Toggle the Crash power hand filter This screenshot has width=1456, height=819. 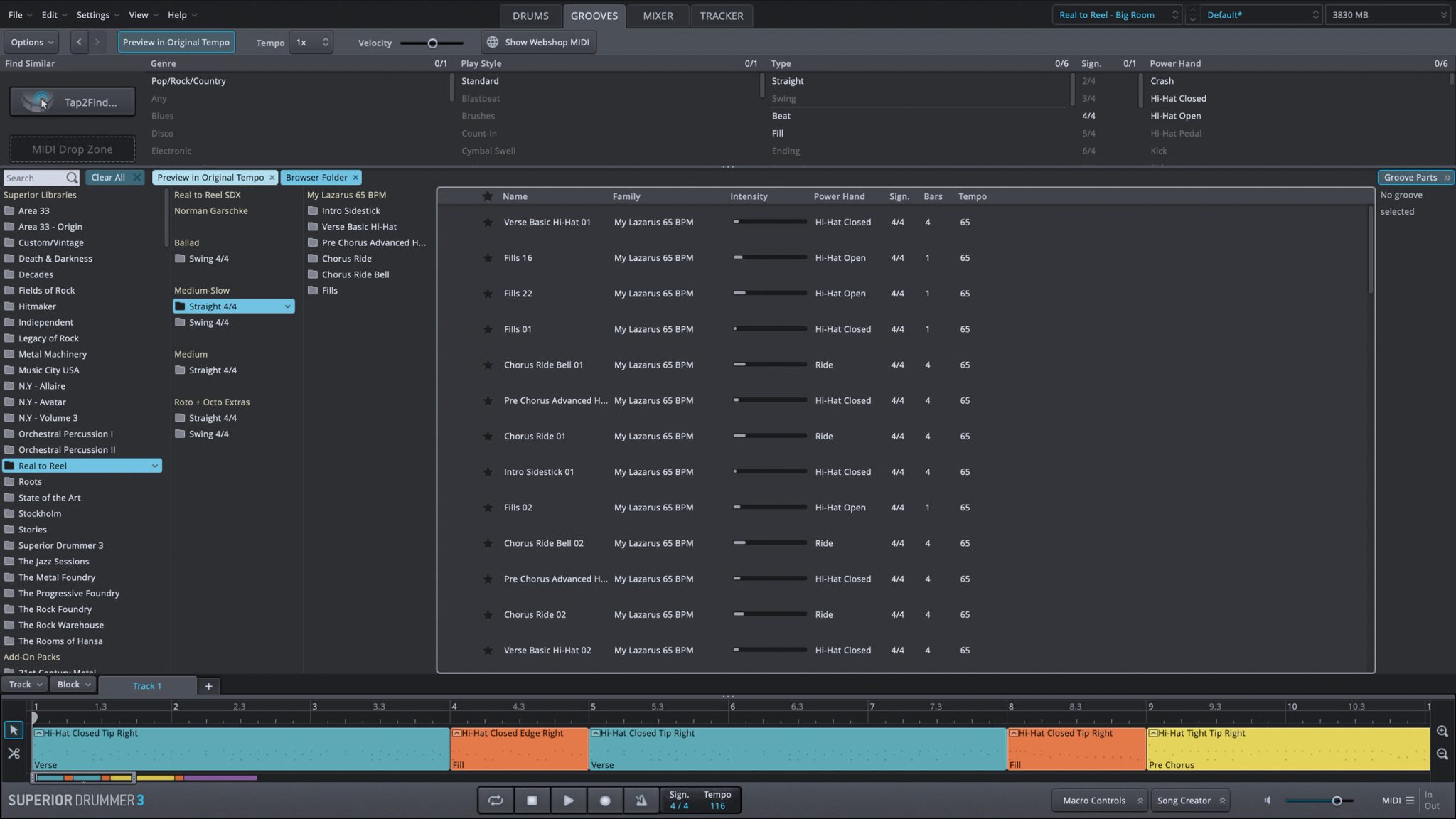click(x=1162, y=81)
